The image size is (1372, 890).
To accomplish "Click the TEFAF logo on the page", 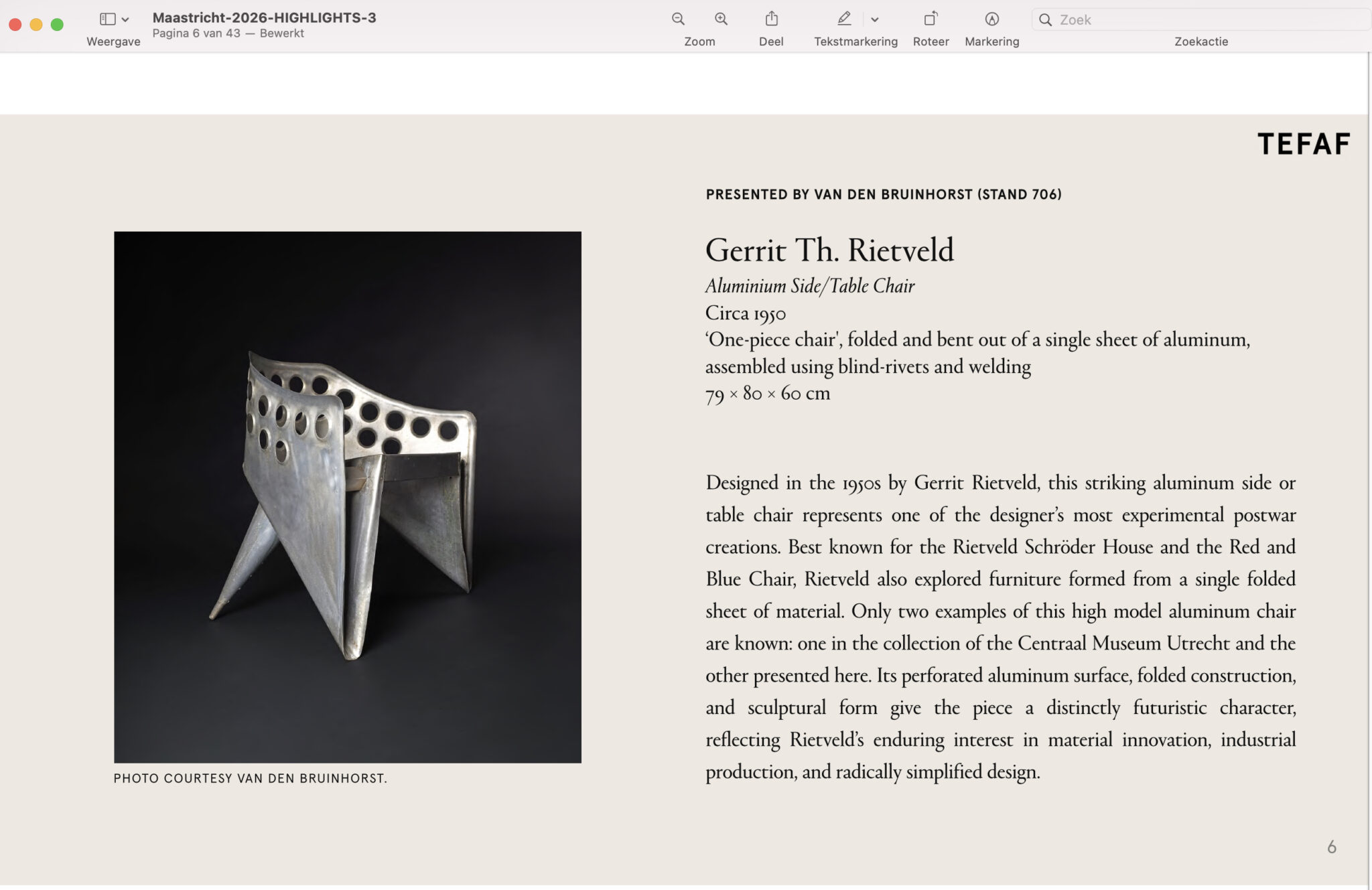I will [x=1303, y=144].
